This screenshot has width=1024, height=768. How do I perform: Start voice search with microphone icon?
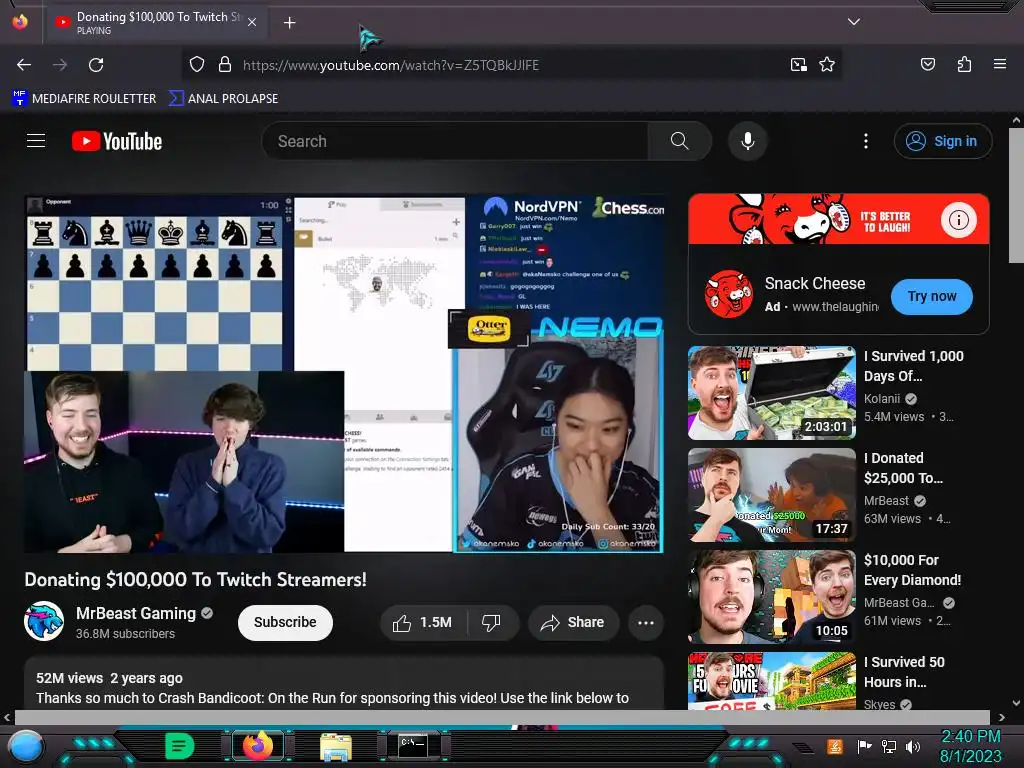pyautogui.click(x=748, y=141)
